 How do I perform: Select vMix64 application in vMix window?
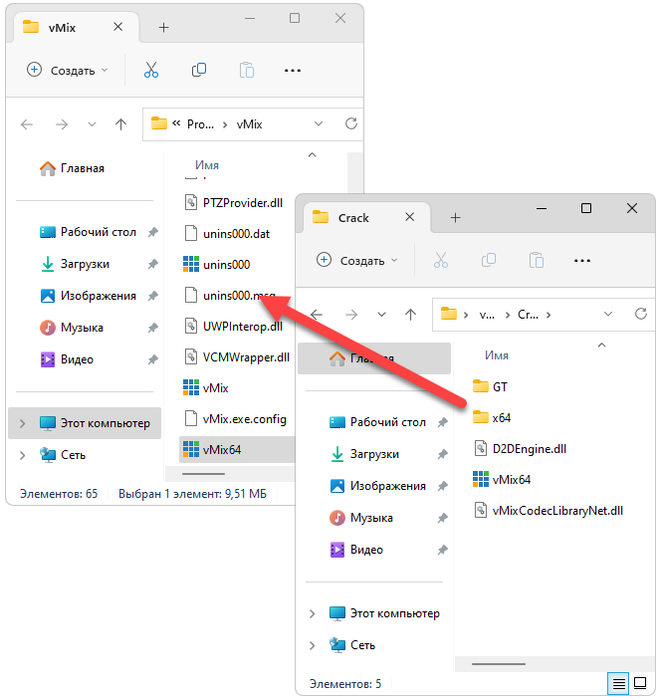point(237,450)
